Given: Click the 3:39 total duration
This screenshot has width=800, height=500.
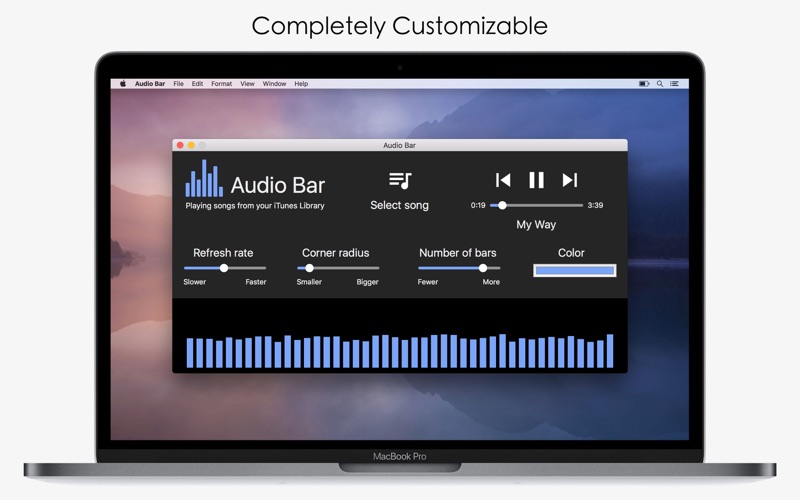Looking at the screenshot, I should (595, 205).
